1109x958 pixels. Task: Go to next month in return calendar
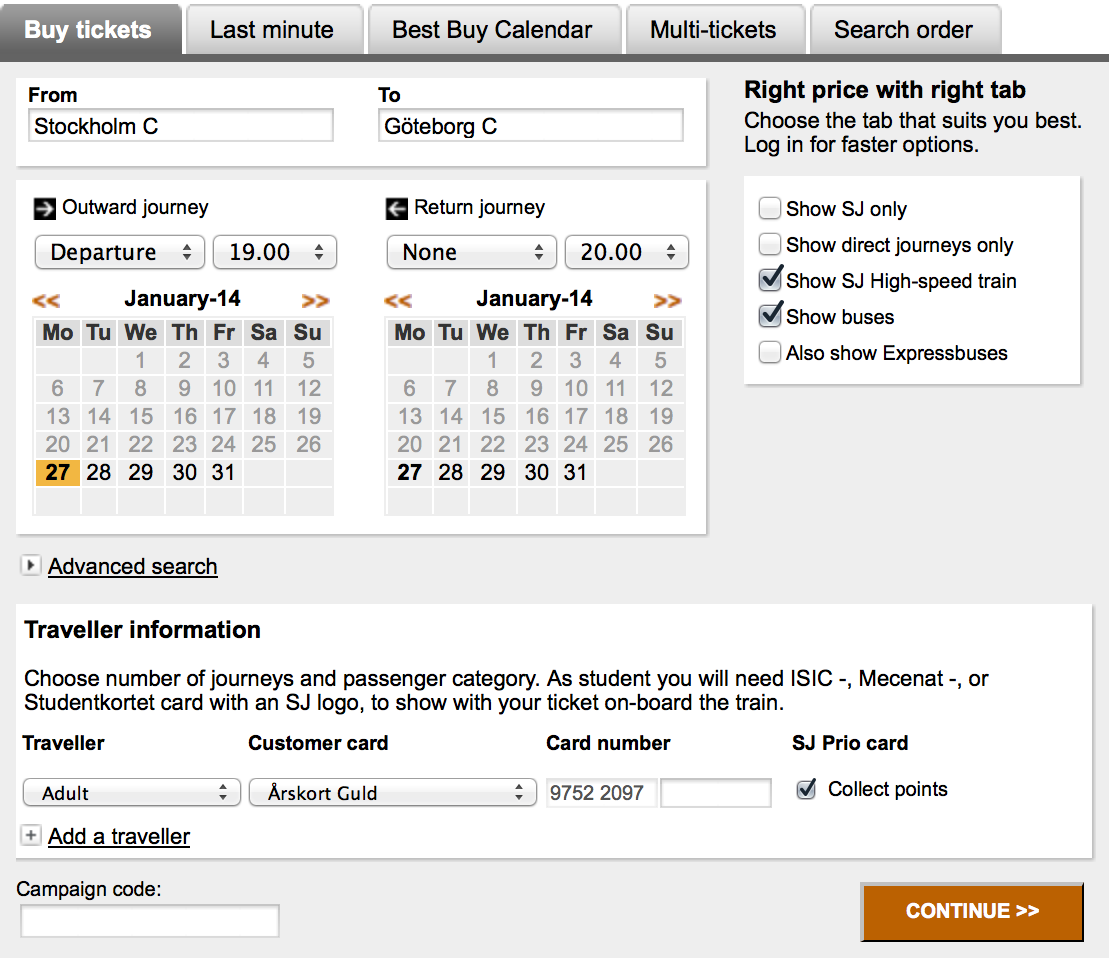[x=667, y=300]
